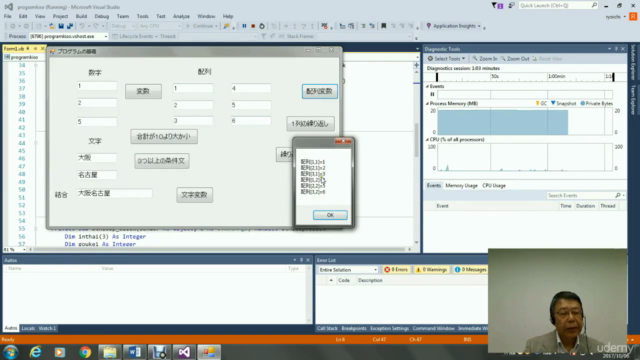This screenshot has height=360, width=640.
Task: Collapse the Events section in Diagnostic Tools
Action: 427,87
